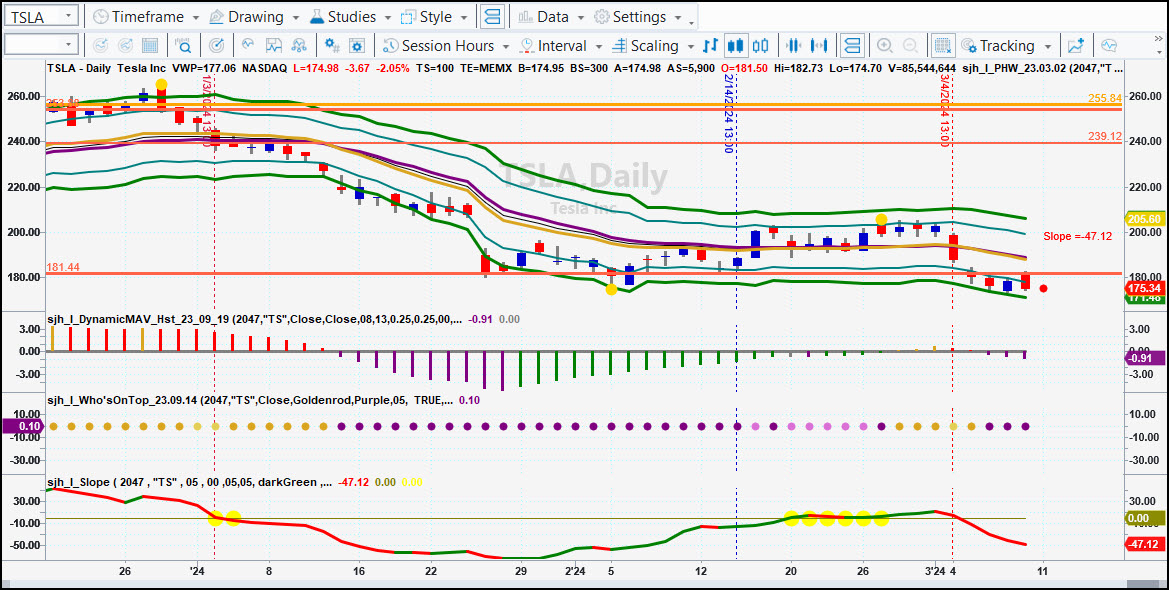Click the pencil icon beside Drawing
This screenshot has height=590, width=1169.
(216, 16)
